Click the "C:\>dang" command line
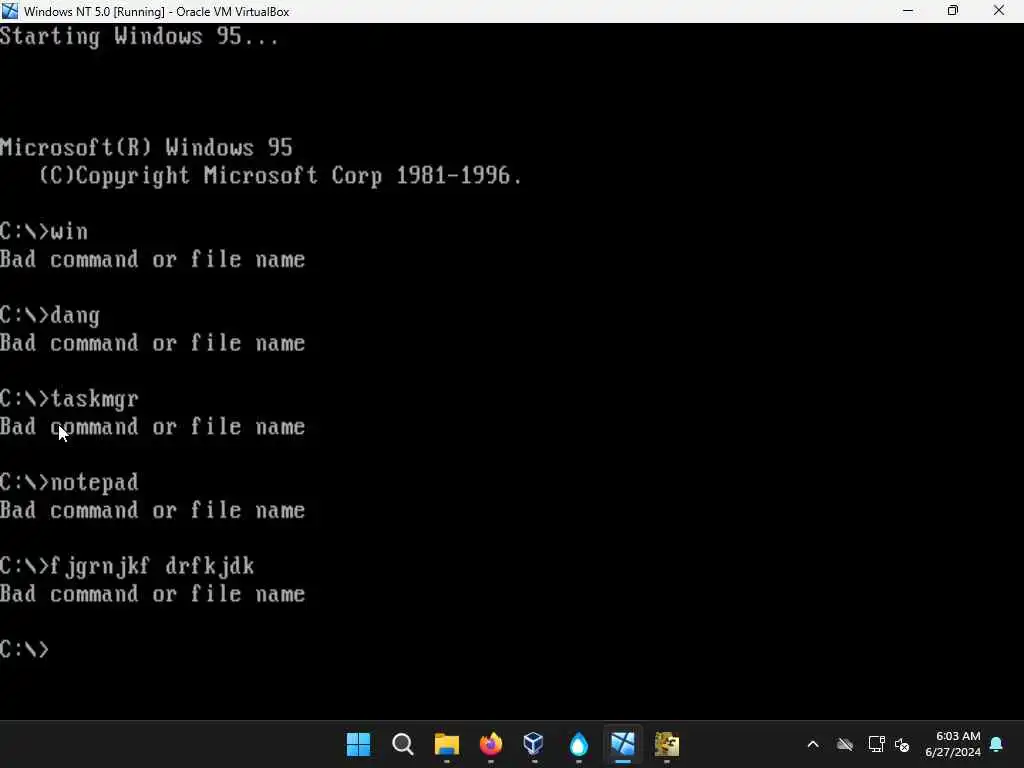This screenshot has height=768, width=1024. pos(50,315)
